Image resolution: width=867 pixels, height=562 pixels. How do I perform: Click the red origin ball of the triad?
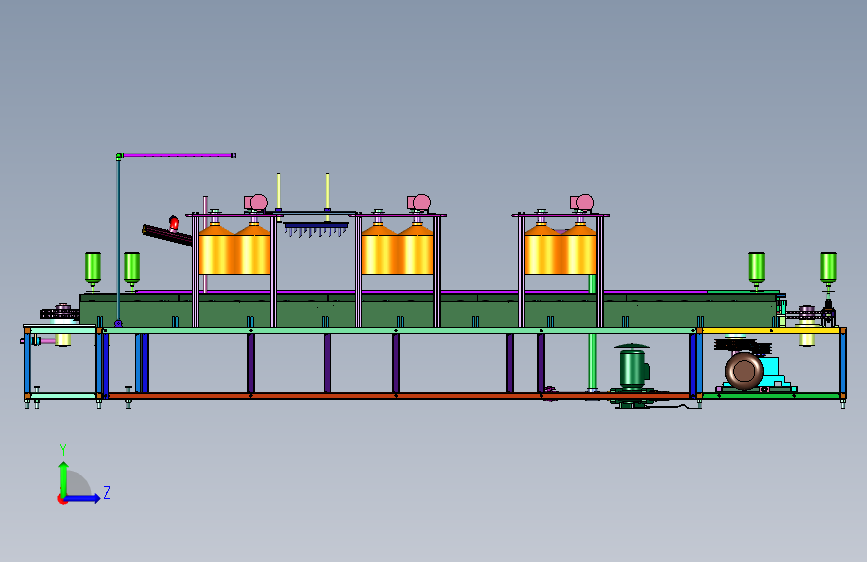coord(61,500)
